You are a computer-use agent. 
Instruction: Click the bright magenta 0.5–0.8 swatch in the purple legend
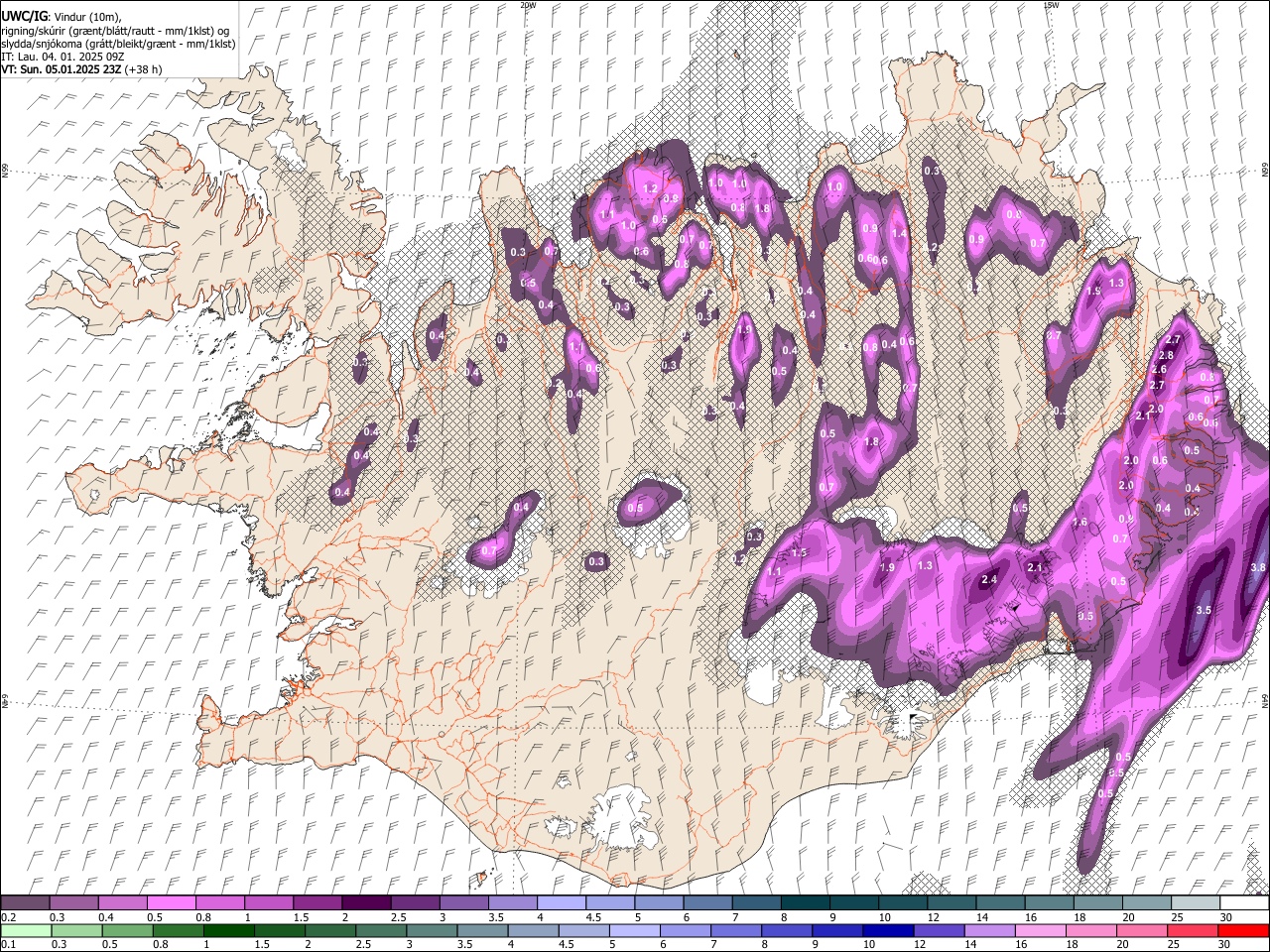click(171, 903)
